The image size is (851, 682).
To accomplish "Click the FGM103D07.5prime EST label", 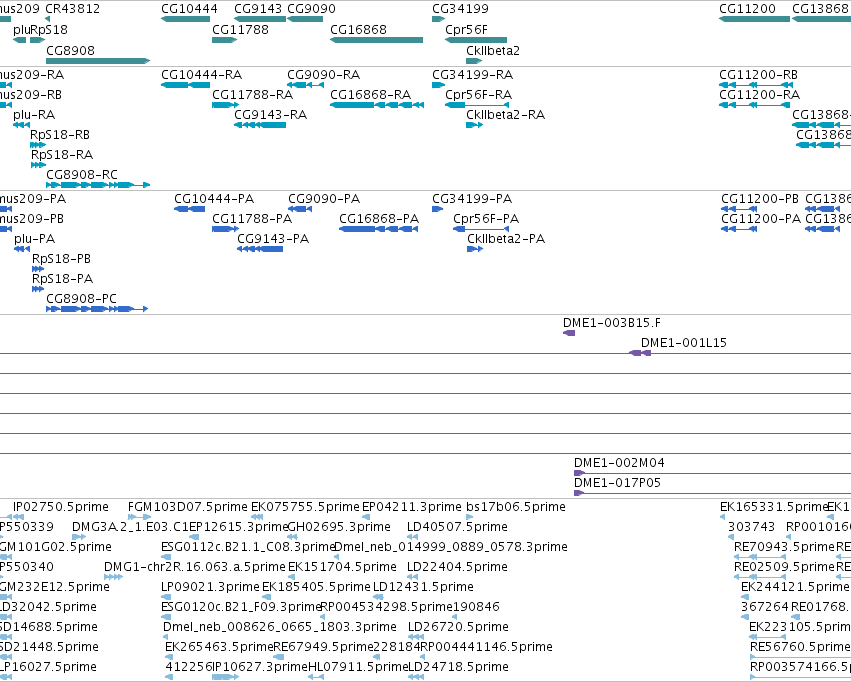I will pyautogui.click(x=188, y=507).
